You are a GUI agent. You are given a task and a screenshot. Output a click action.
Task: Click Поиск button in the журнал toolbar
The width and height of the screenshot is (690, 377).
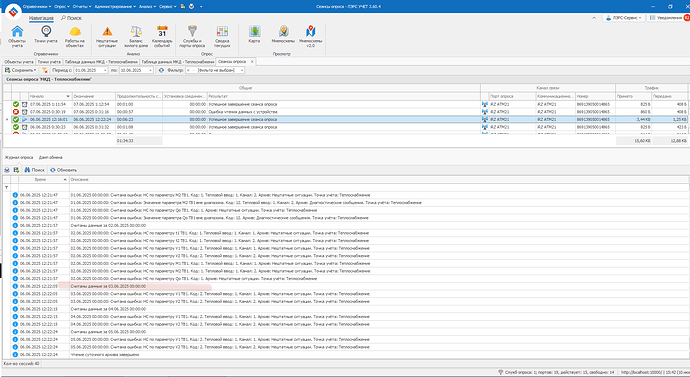pyautogui.click(x=34, y=170)
